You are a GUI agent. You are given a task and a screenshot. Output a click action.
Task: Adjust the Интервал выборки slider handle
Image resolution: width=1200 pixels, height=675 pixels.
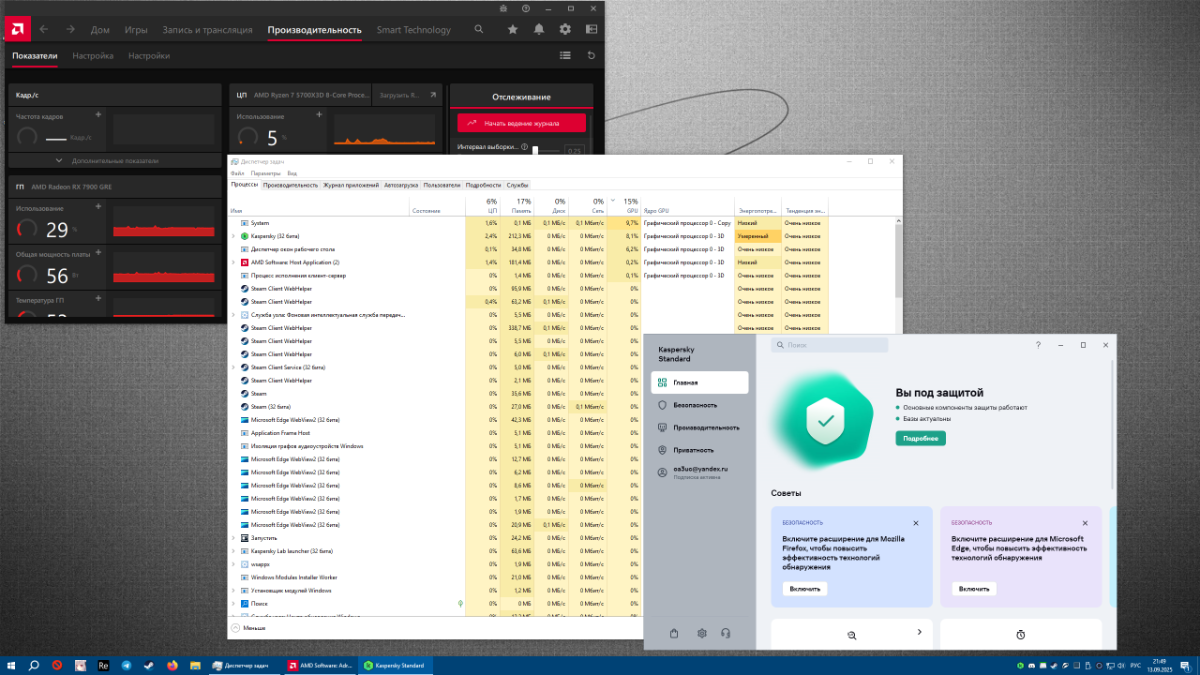535,150
